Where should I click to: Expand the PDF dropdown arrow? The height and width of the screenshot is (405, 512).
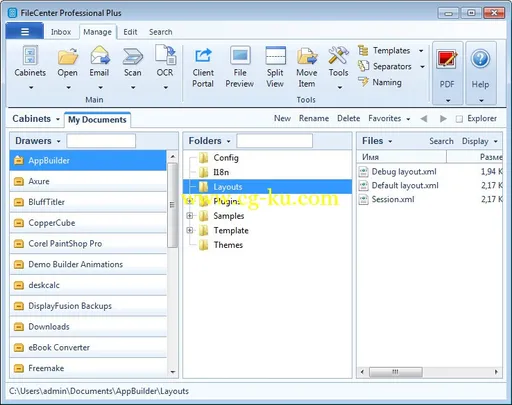tap(448, 100)
